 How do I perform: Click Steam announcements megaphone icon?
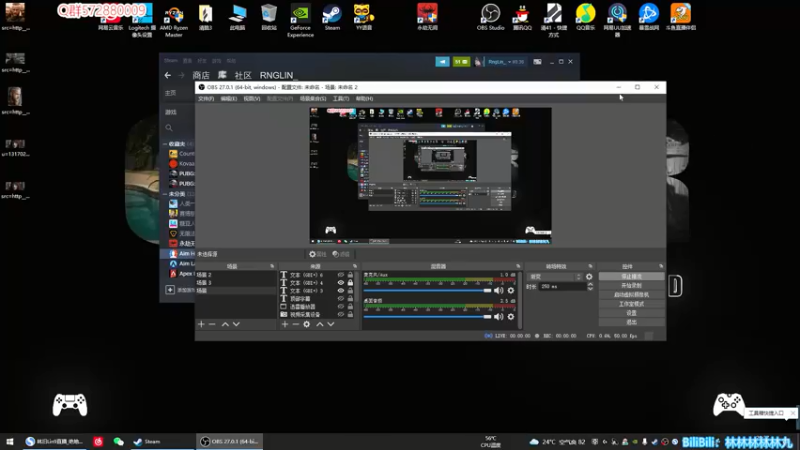click(442, 62)
